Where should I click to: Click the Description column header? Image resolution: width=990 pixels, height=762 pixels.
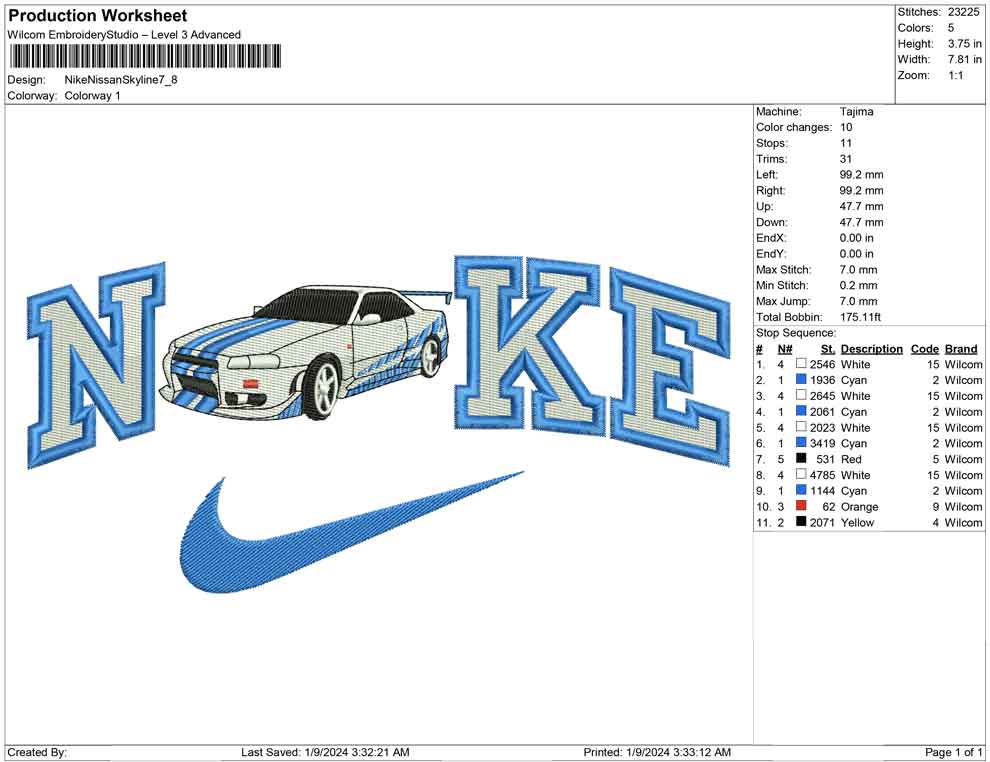point(871,348)
